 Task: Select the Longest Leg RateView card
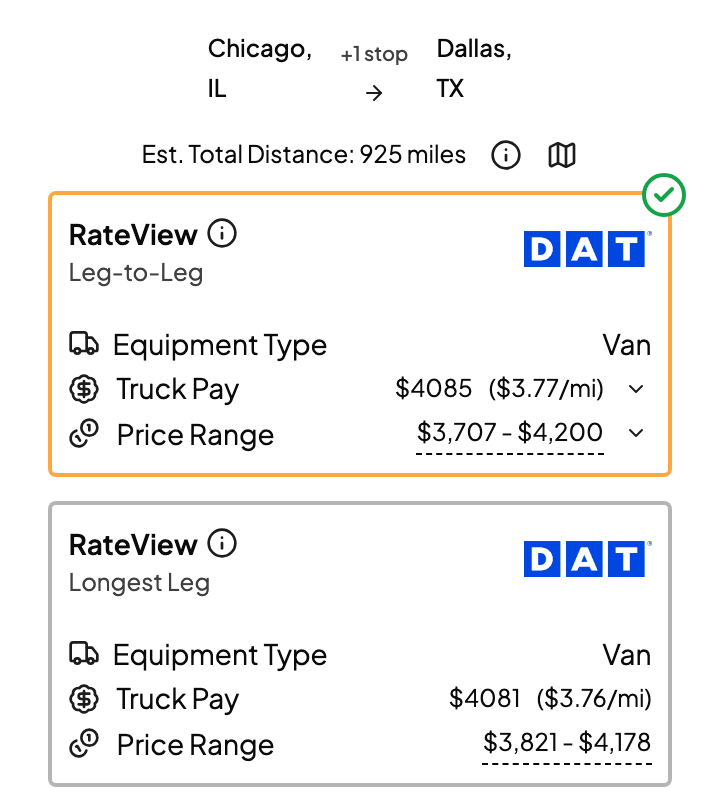click(360, 644)
